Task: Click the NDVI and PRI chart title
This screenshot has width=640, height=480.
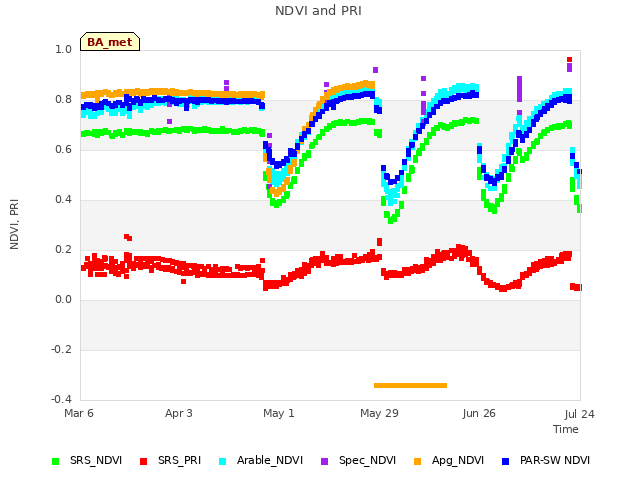Action: coord(318,10)
